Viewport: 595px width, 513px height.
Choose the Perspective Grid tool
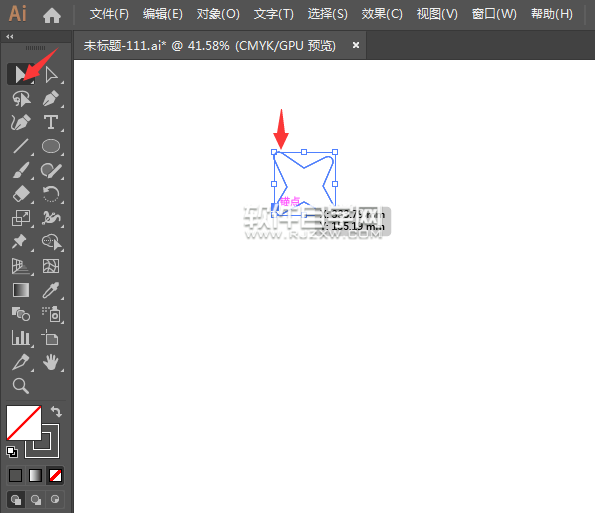(21, 266)
